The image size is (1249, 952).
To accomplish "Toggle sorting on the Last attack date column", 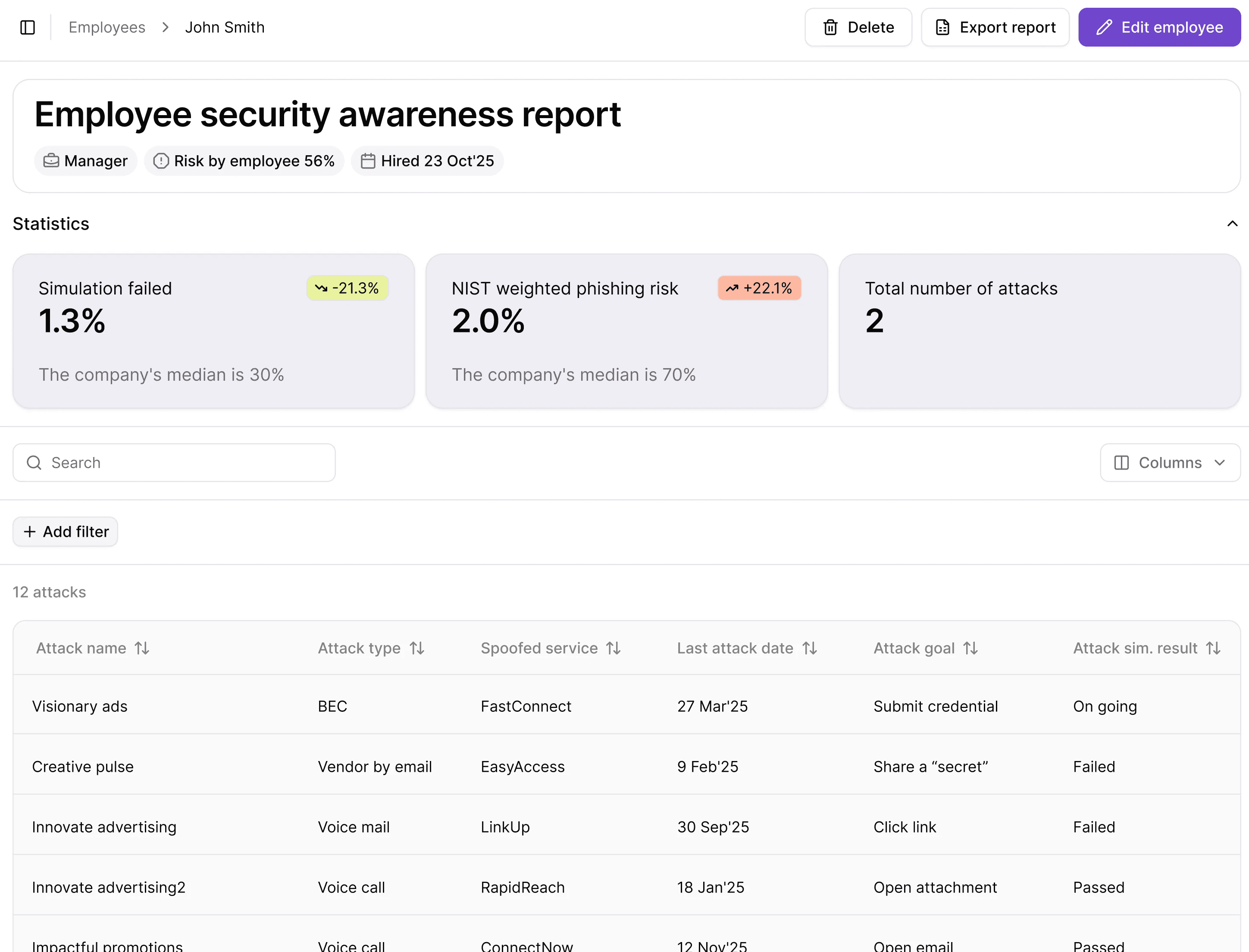I will coord(809,648).
